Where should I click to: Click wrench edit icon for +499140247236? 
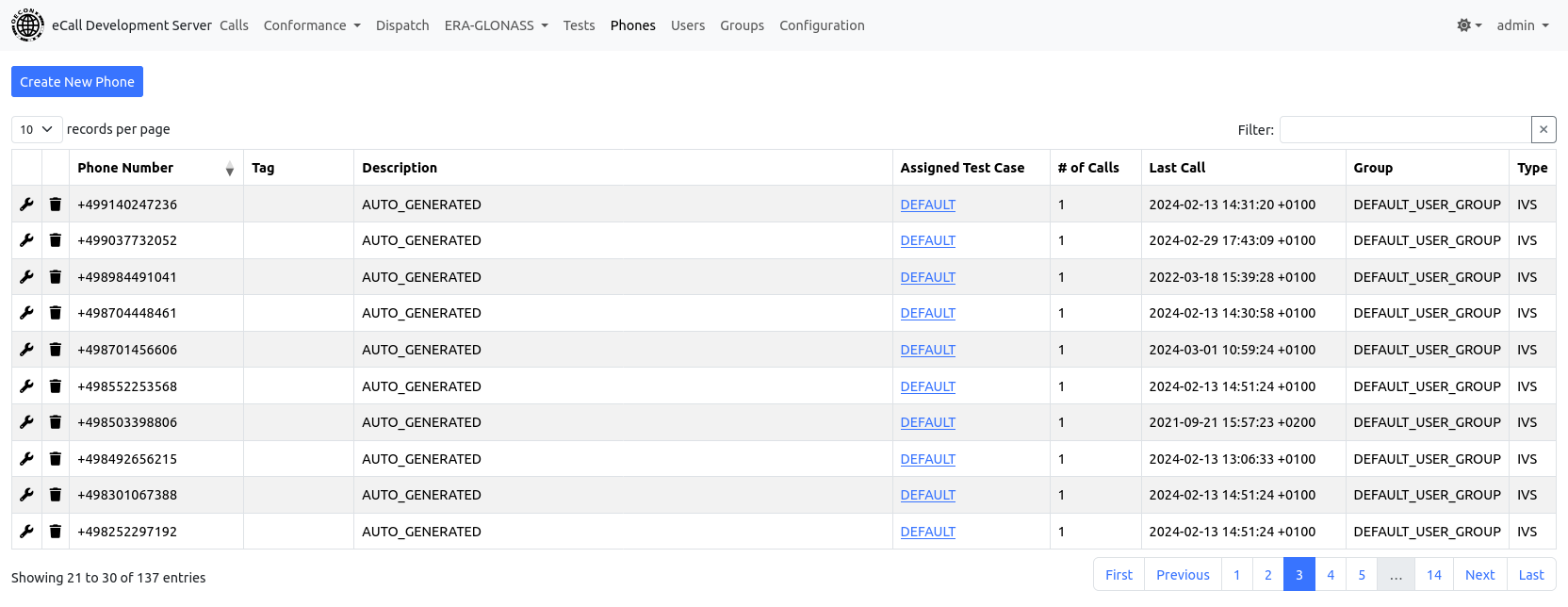(x=26, y=205)
